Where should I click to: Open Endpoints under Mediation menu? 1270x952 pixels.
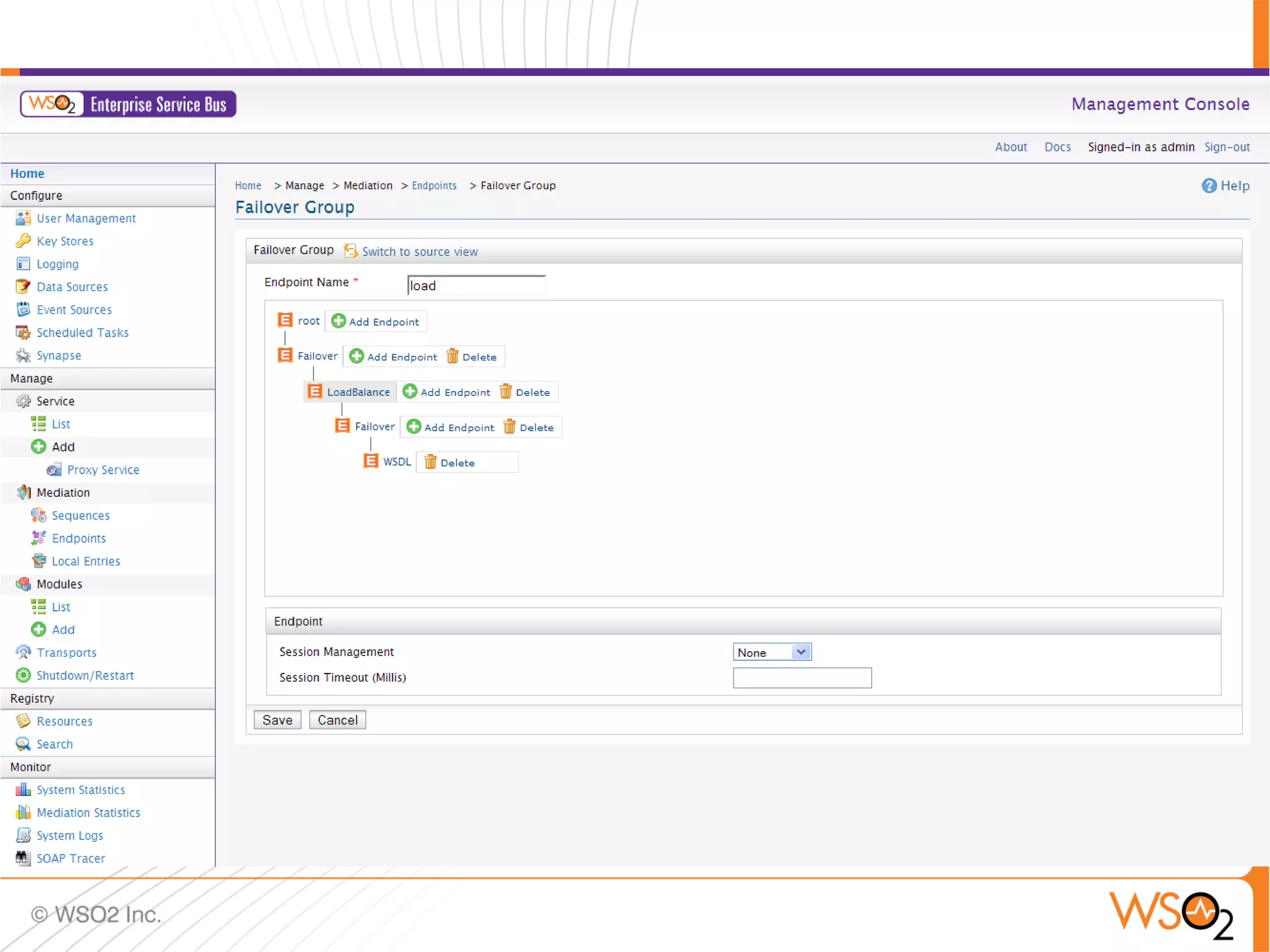click(x=79, y=538)
